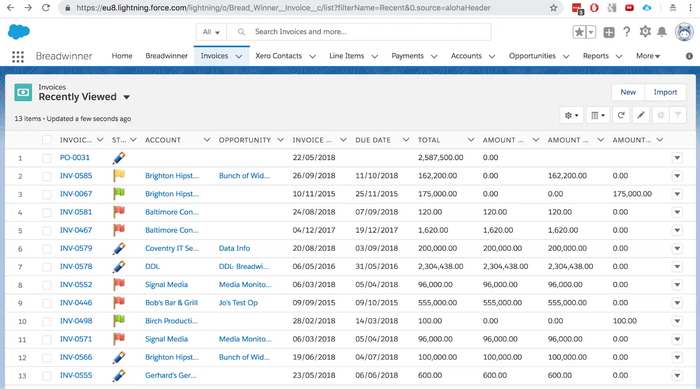The image size is (700, 389).
Task: Click red flag status for INV-0581
Action: (x=119, y=212)
